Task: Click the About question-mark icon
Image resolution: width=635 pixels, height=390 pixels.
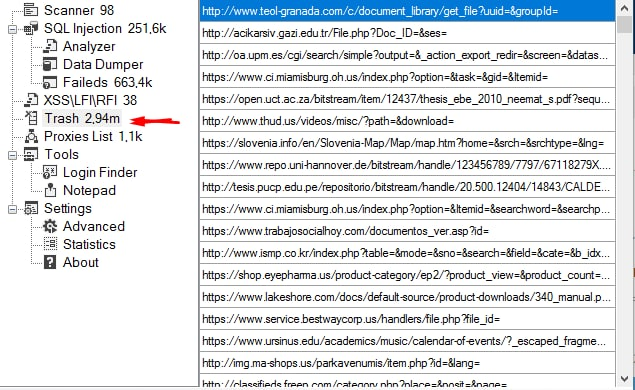Action: 50,262
